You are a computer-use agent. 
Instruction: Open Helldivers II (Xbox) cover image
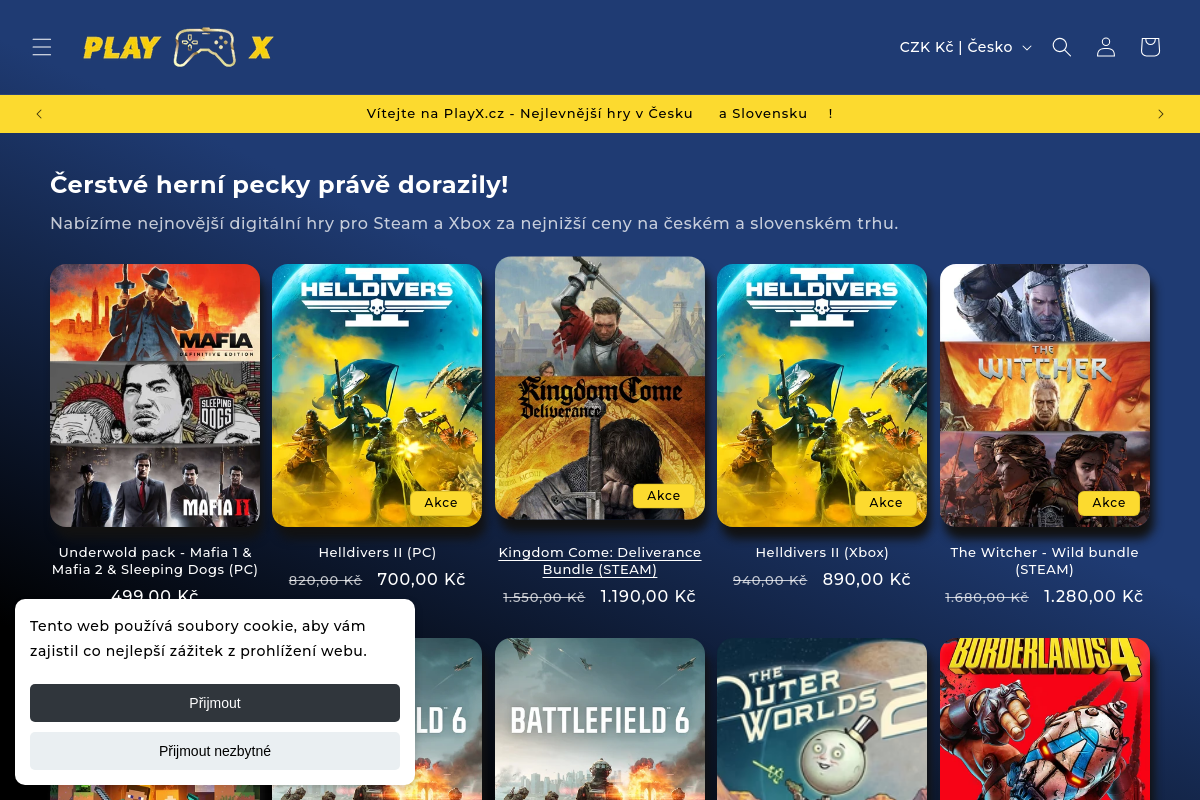822,395
